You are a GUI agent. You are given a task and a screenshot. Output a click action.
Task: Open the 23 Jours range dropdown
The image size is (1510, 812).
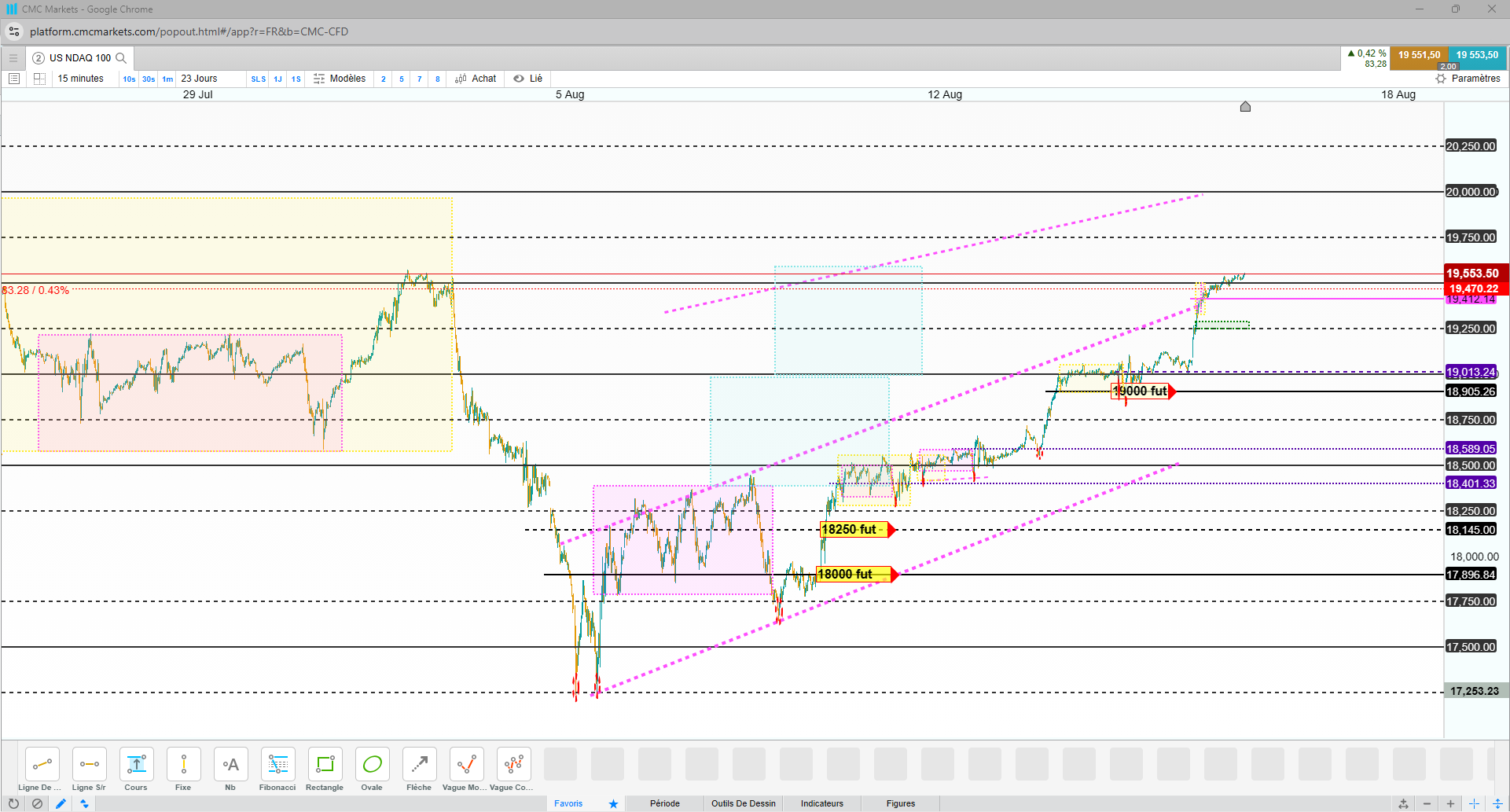click(x=199, y=79)
